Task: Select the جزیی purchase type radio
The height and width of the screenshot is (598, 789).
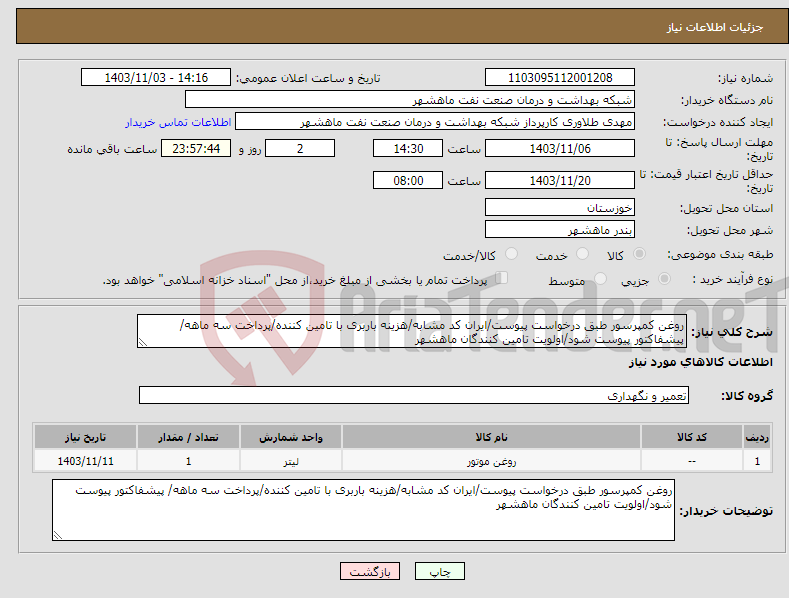Action: (x=664, y=279)
